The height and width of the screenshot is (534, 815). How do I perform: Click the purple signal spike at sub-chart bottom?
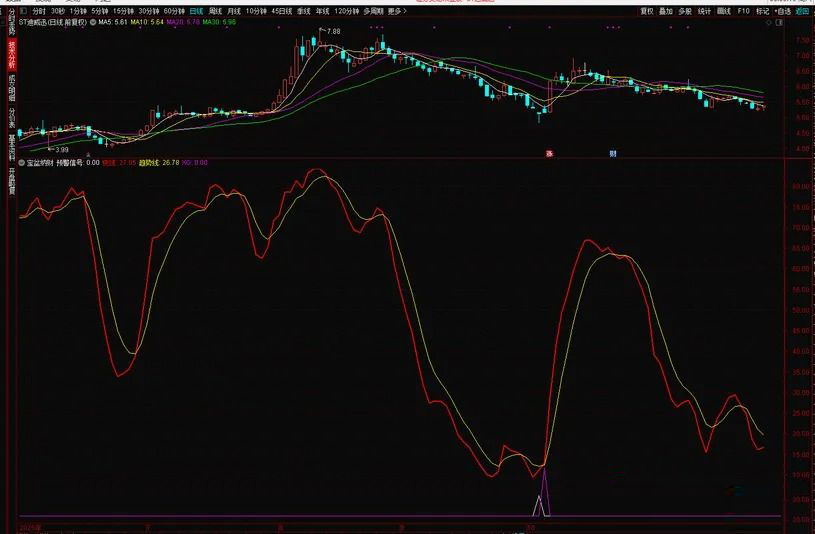(545, 491)
